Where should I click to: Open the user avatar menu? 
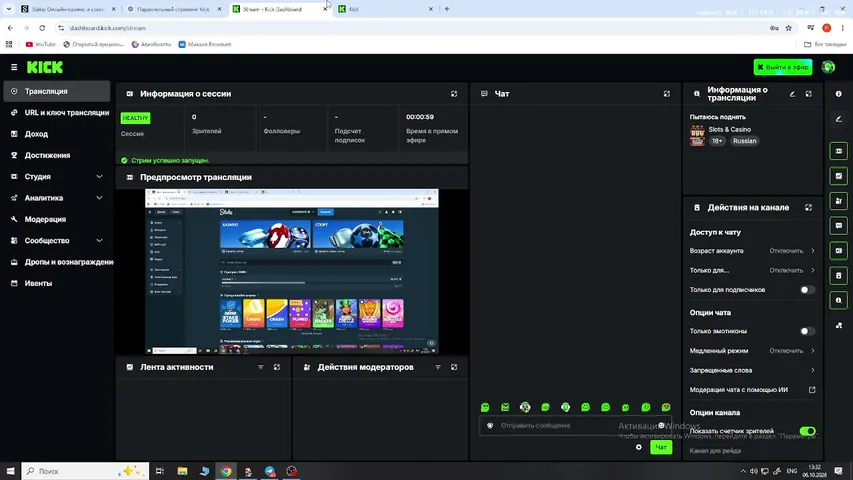[x=828, y=67]
